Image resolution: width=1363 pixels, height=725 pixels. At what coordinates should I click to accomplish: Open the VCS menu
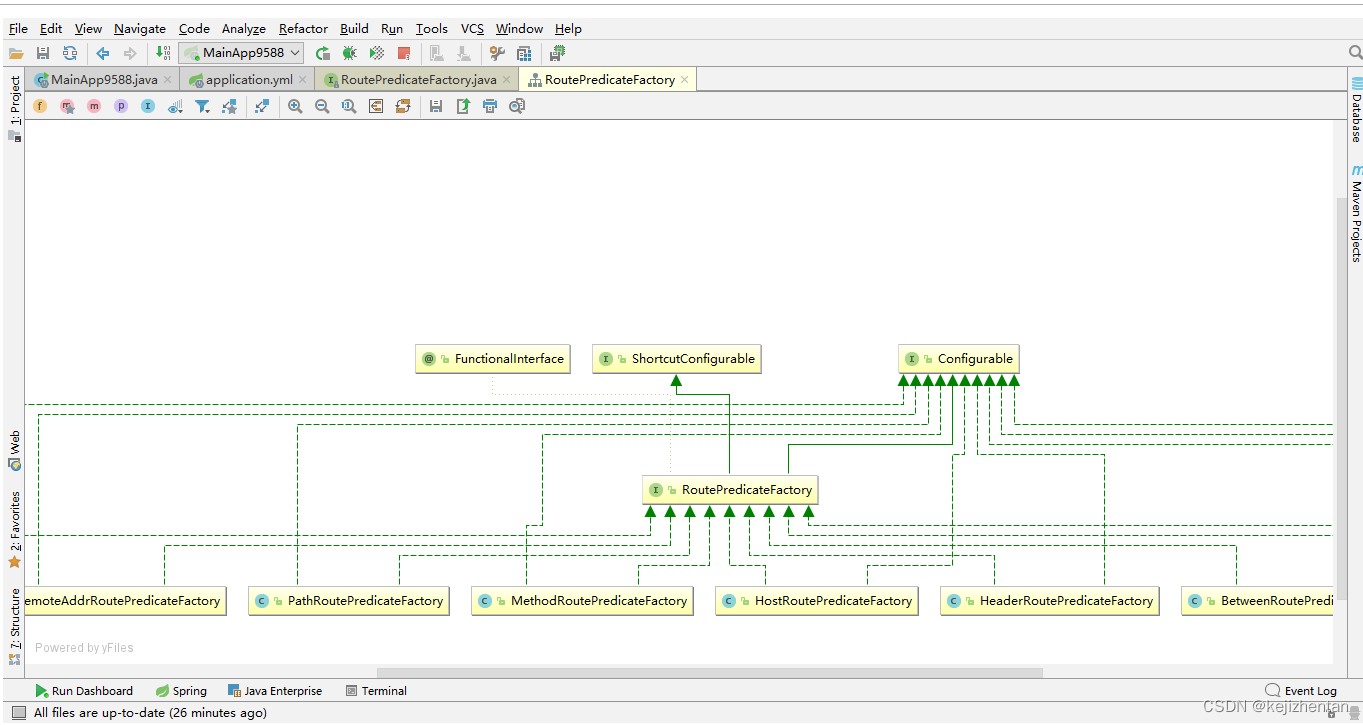472,29
